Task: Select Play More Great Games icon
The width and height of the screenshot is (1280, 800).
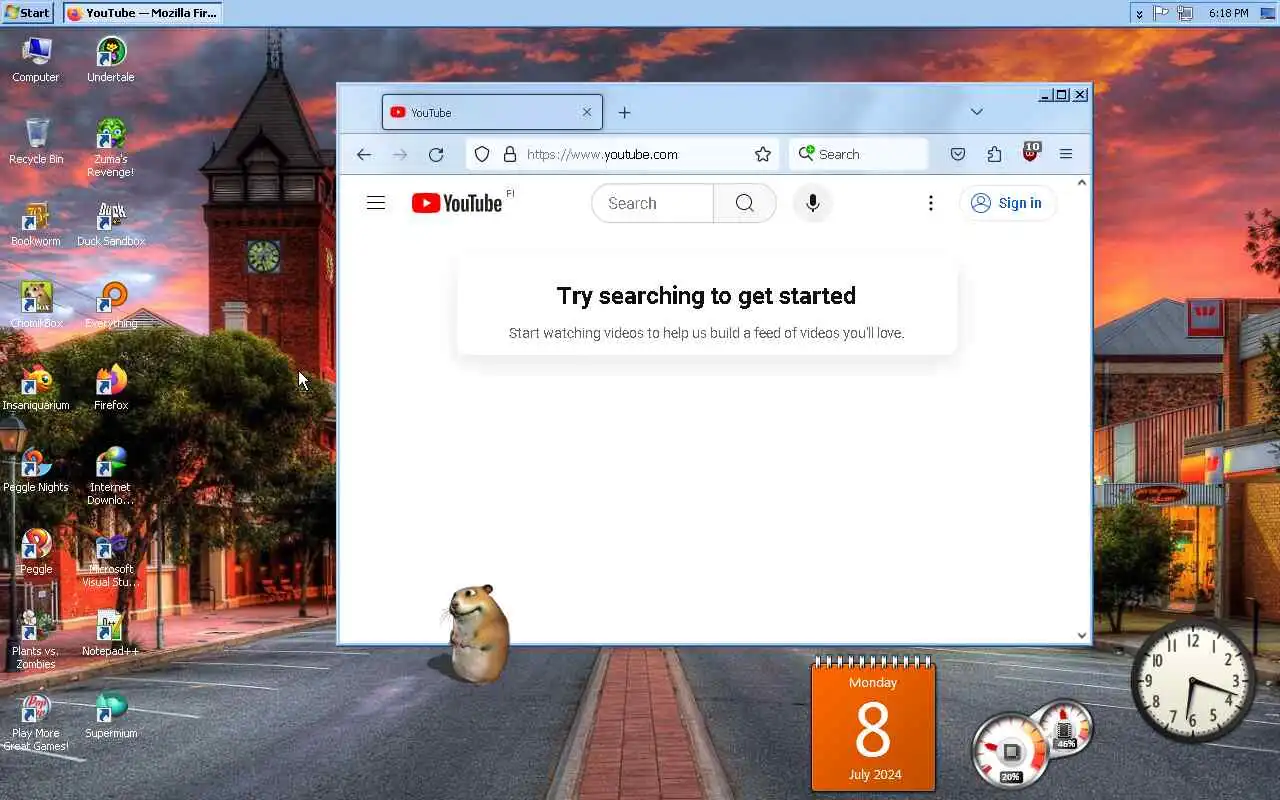Action: (x=36, y=723)
